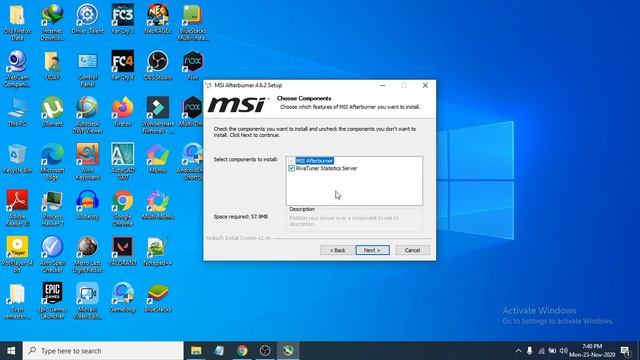Select the Gameloop desktop icon
Screen dimensions: 640x360
coord(122,298)
